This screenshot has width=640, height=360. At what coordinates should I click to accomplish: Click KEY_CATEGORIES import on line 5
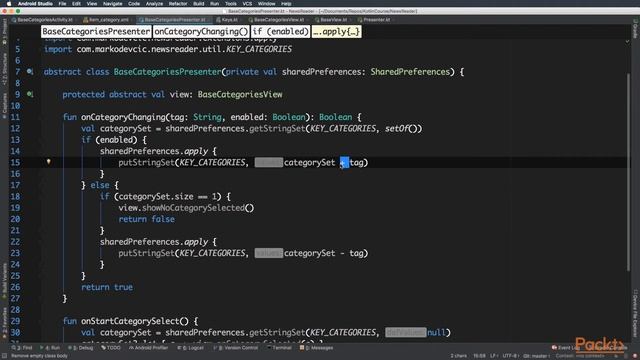[x=259, y=49]
